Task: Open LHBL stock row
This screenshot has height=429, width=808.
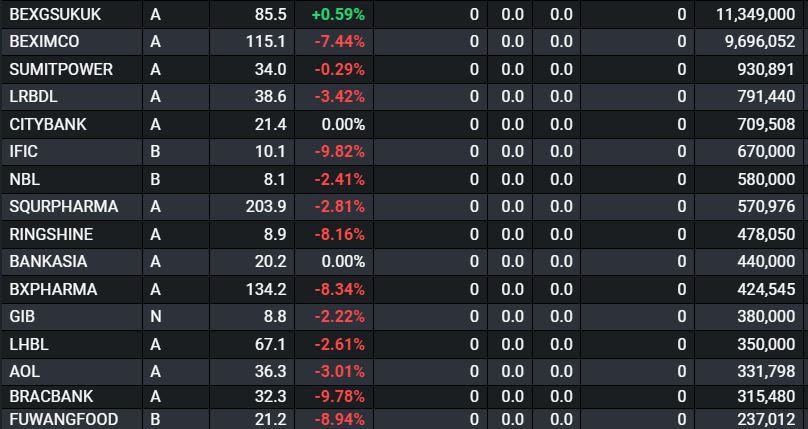Action: coord(29,344)
